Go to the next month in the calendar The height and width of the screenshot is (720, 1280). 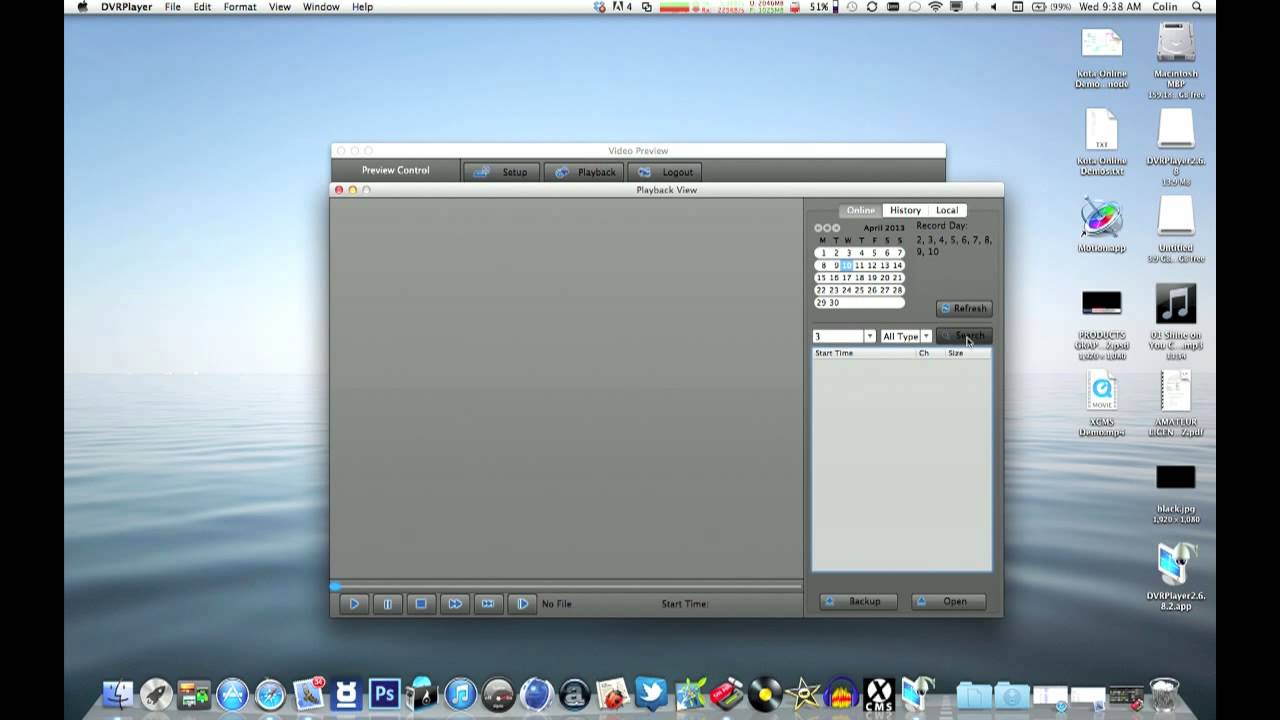coord(836,228)
